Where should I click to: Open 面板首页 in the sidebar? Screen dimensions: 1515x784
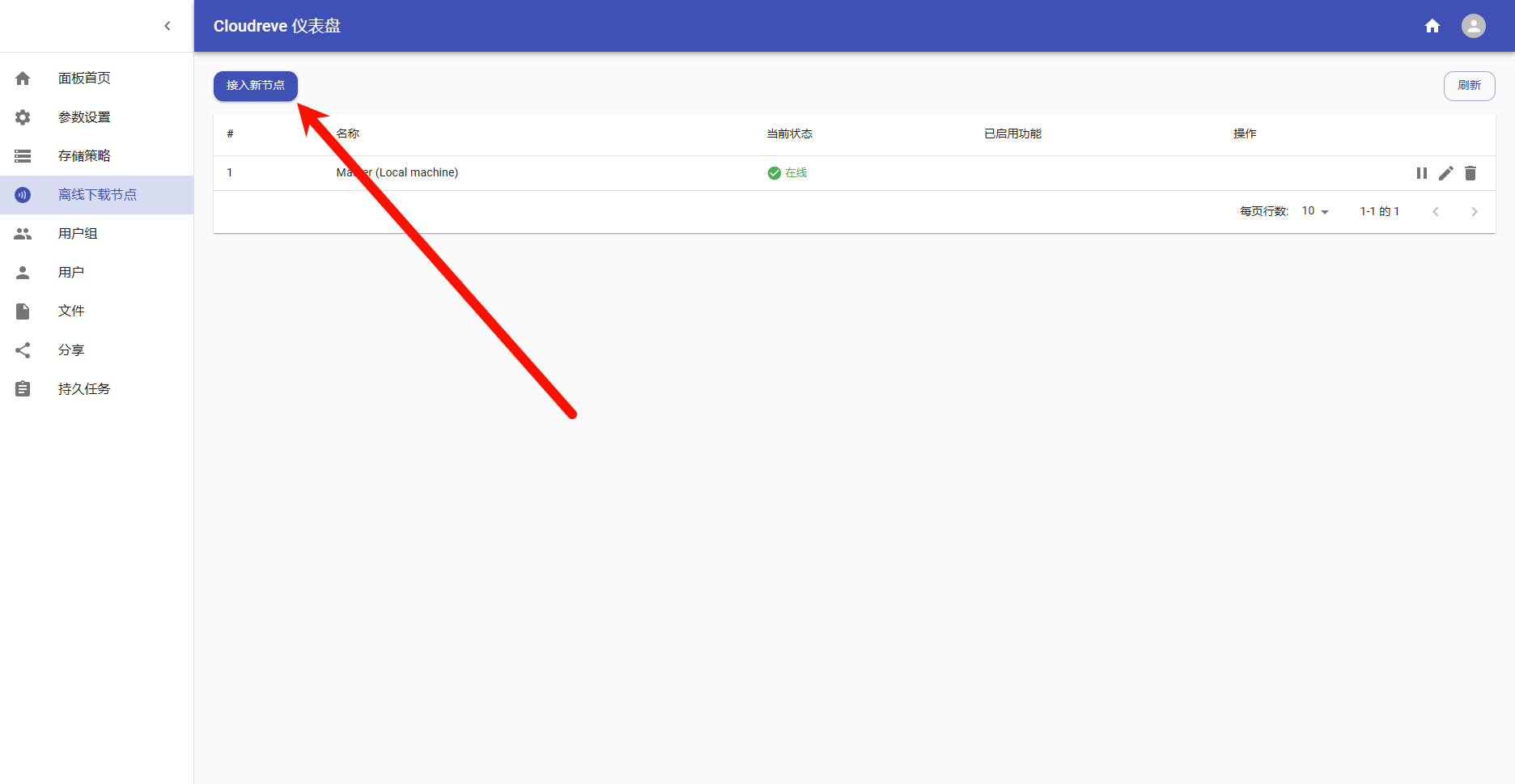pyautogui.click(x=97, y=78)
